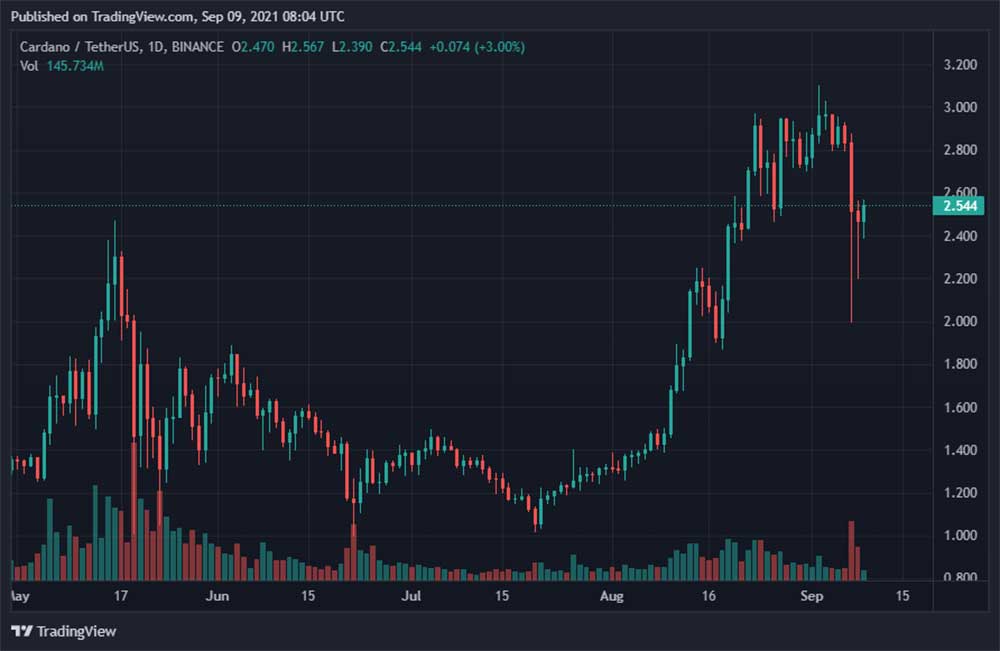The width and height of the screenshot is (1000, 651).
Task: Click the Jun month label on time axis
Action: (217, 596)
